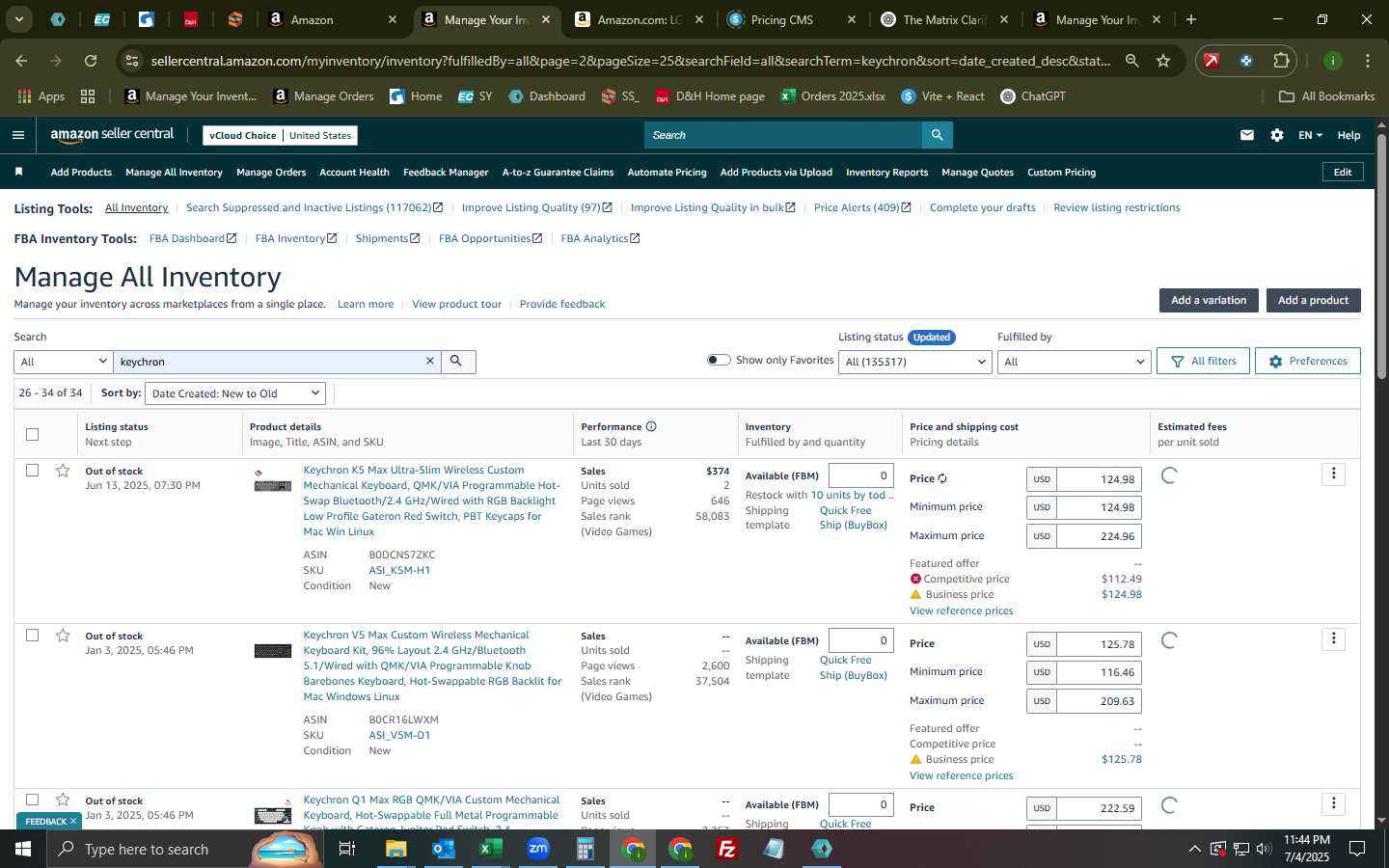
Task: Click the Keychron K5 Max product thumbnail
Action: click(272, 481)
